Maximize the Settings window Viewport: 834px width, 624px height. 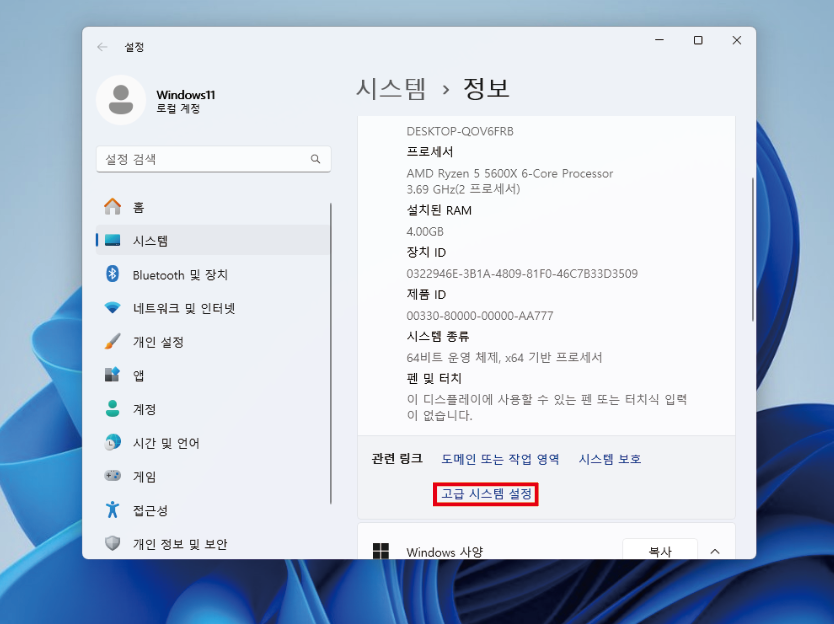click(698, 40)
